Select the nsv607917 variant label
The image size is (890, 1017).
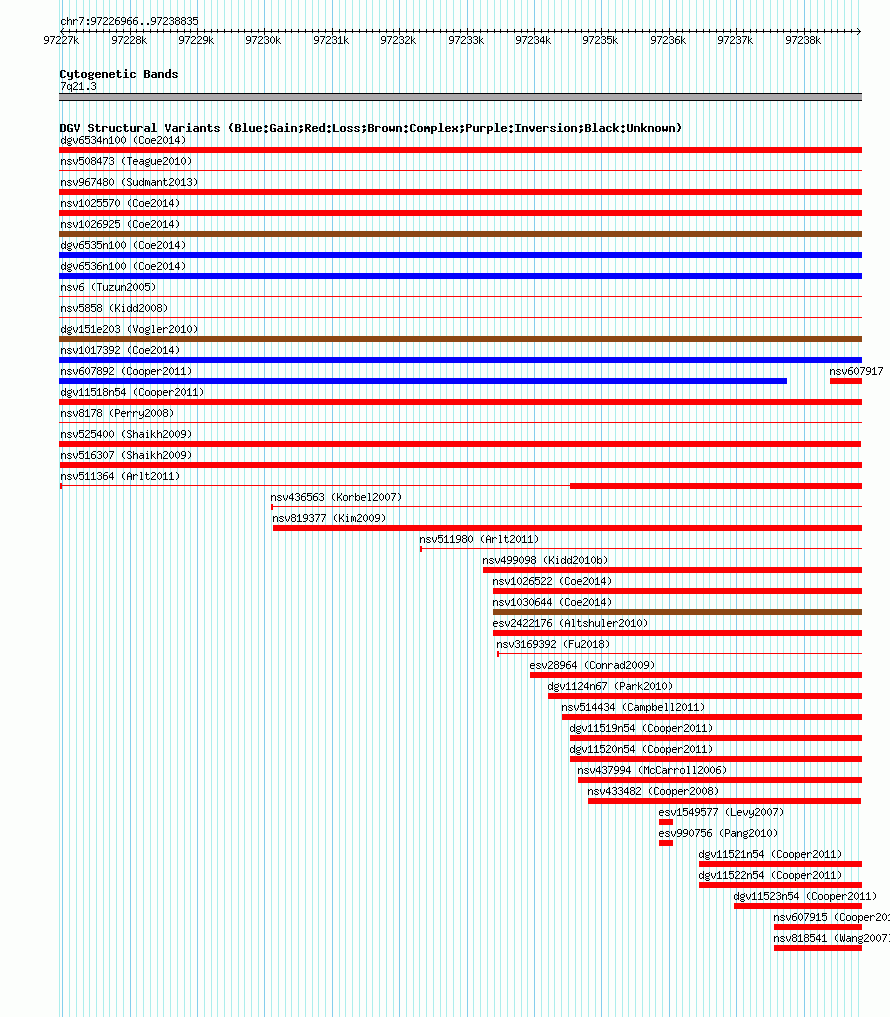856,371
